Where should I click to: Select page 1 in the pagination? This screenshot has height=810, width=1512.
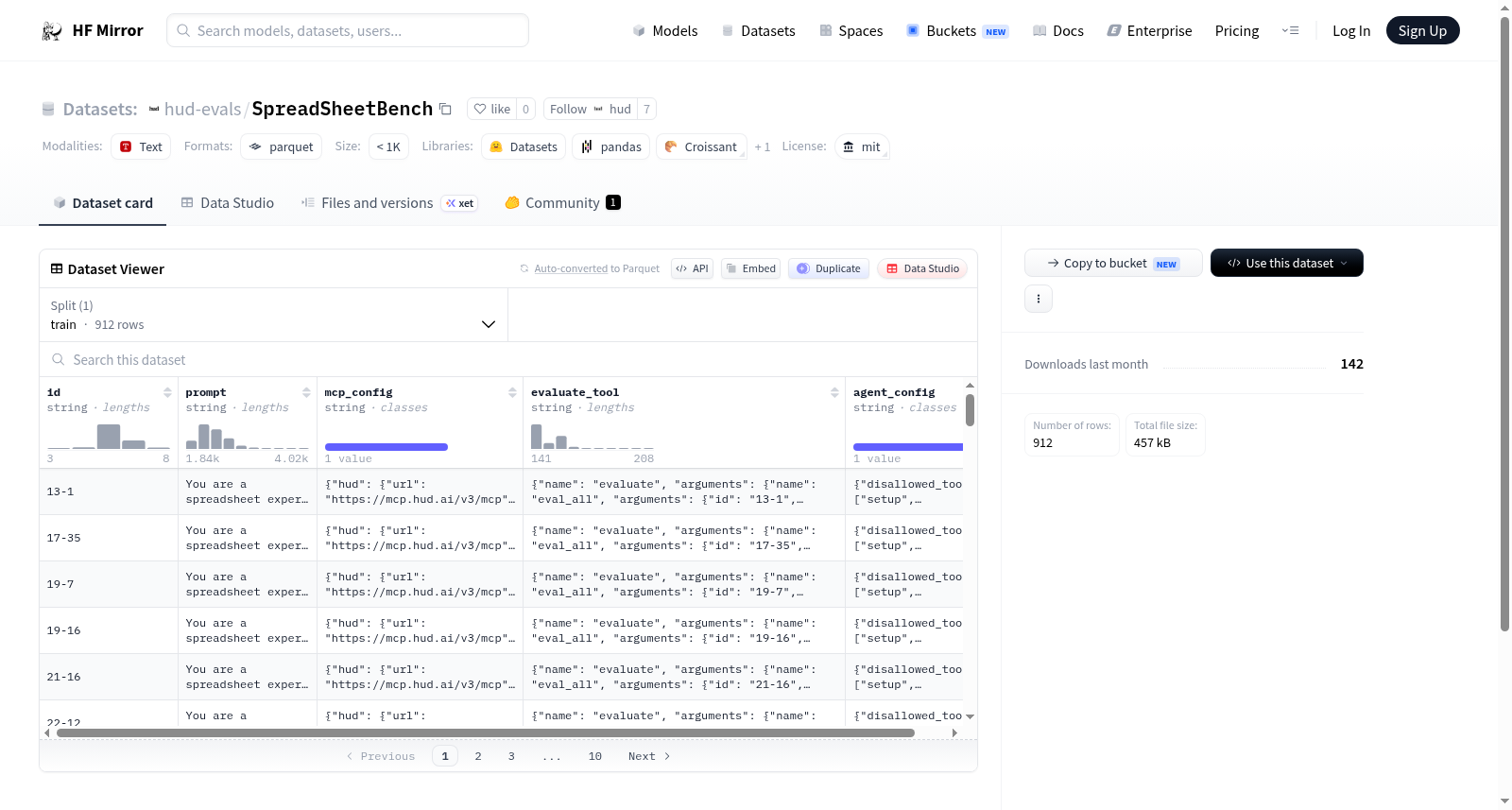point(445,756)
